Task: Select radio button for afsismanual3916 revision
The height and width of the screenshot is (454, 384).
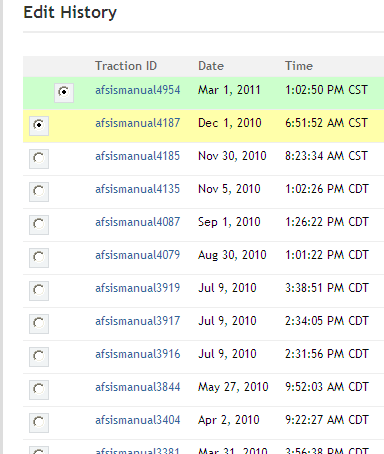Action: click(x=39, y=357)
